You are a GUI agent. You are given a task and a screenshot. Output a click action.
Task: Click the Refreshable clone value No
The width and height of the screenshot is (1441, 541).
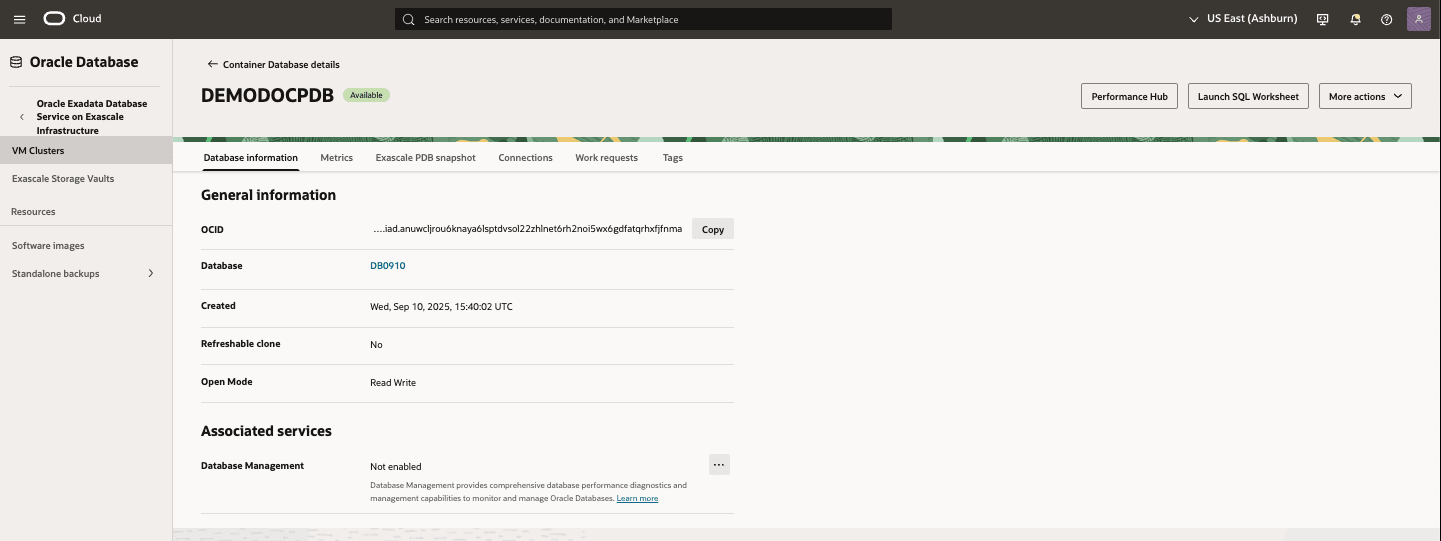coord(376,344)
